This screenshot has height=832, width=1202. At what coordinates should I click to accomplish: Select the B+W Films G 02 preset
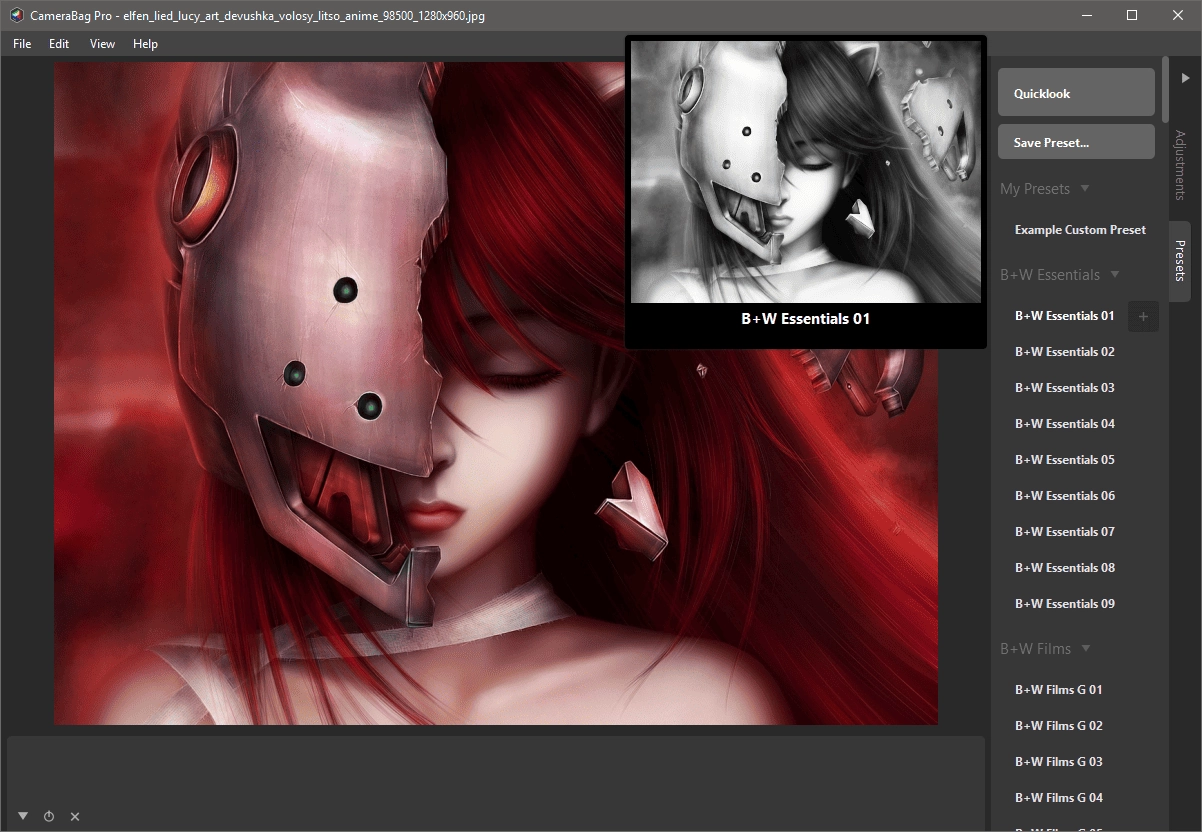[x=1058, y=726]
